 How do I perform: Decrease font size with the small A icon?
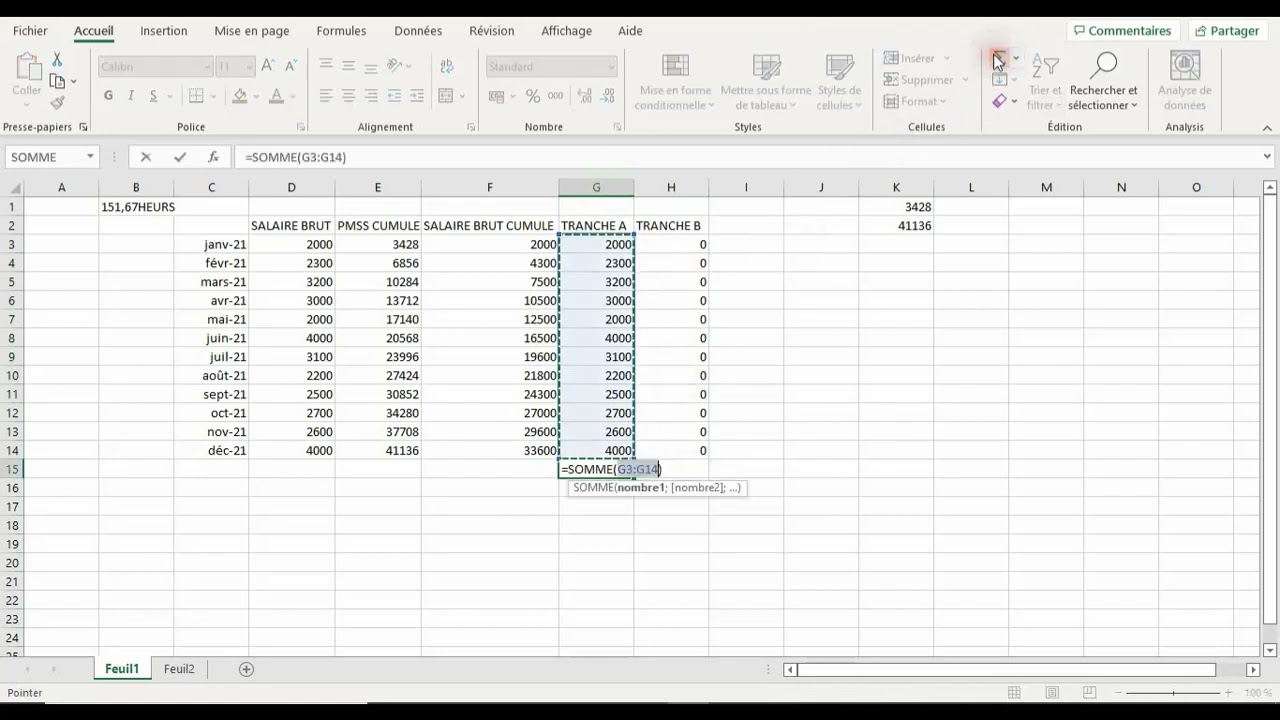(290, 66)
